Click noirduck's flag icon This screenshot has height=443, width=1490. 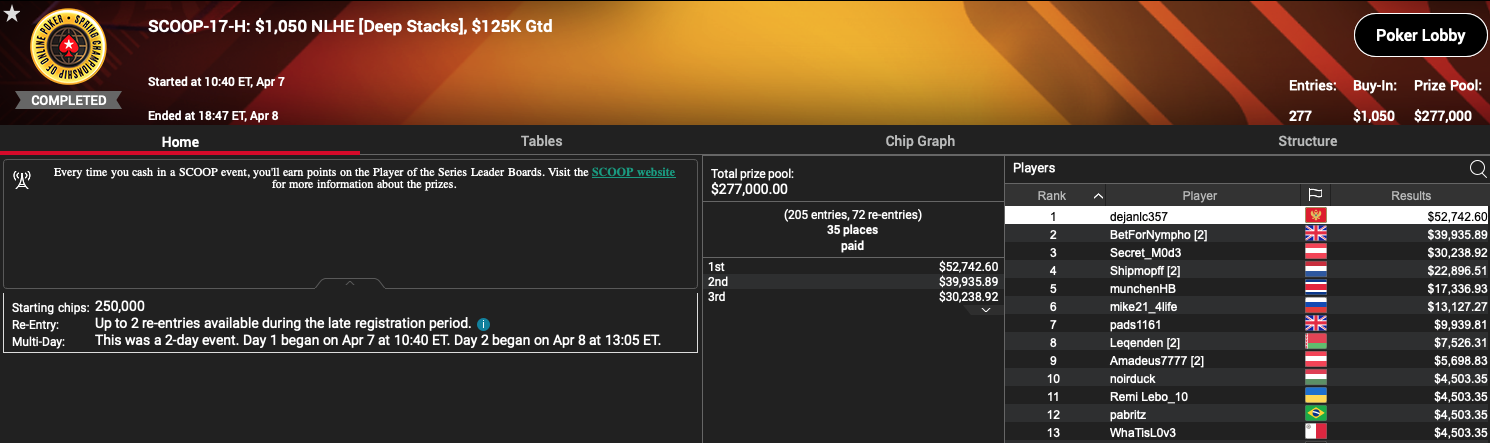coord(1315,378)
